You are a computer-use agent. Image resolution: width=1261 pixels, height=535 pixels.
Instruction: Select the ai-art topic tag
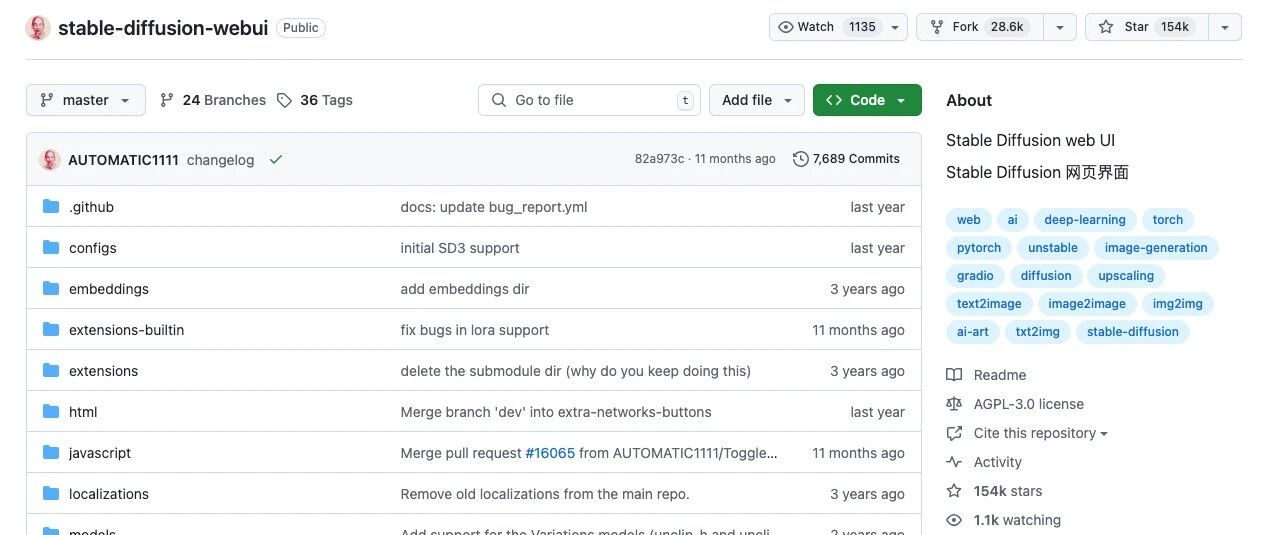(973, 332)
